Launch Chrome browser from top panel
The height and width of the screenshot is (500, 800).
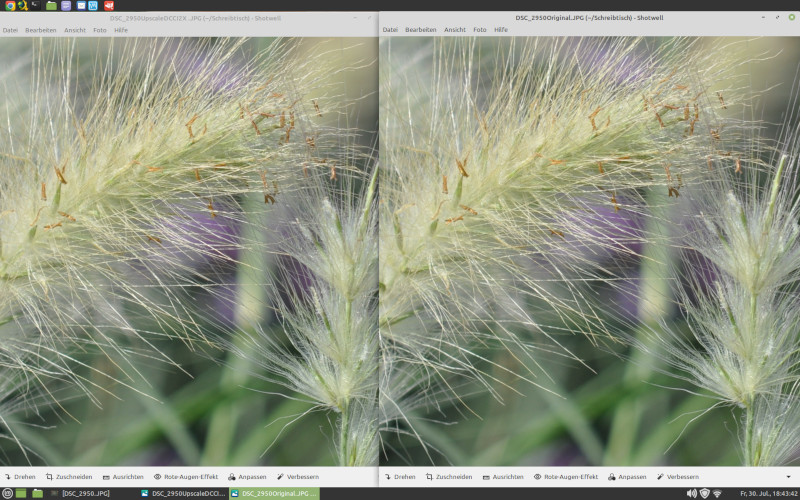9,6
